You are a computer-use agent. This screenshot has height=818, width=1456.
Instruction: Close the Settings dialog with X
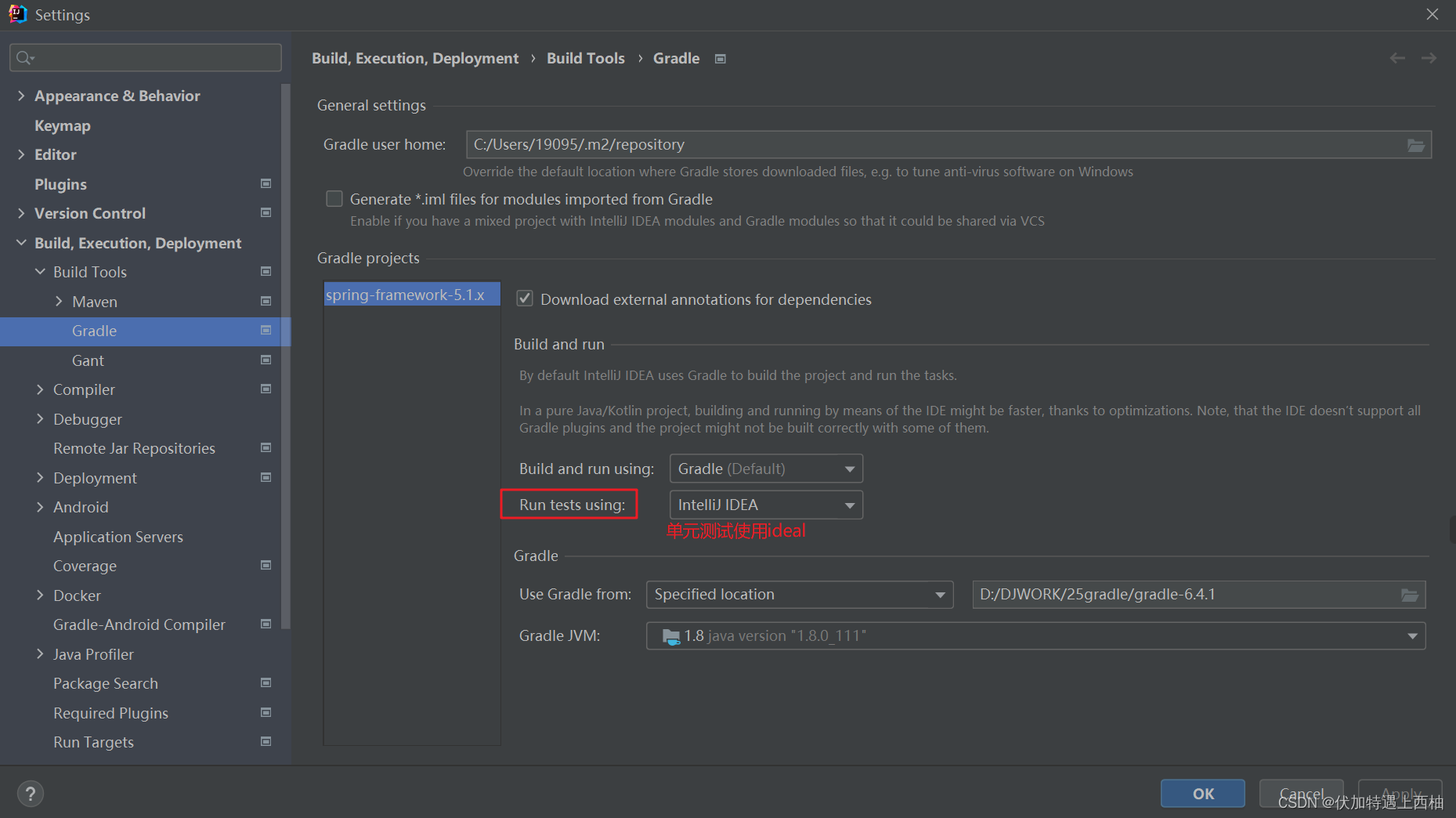1433,14
